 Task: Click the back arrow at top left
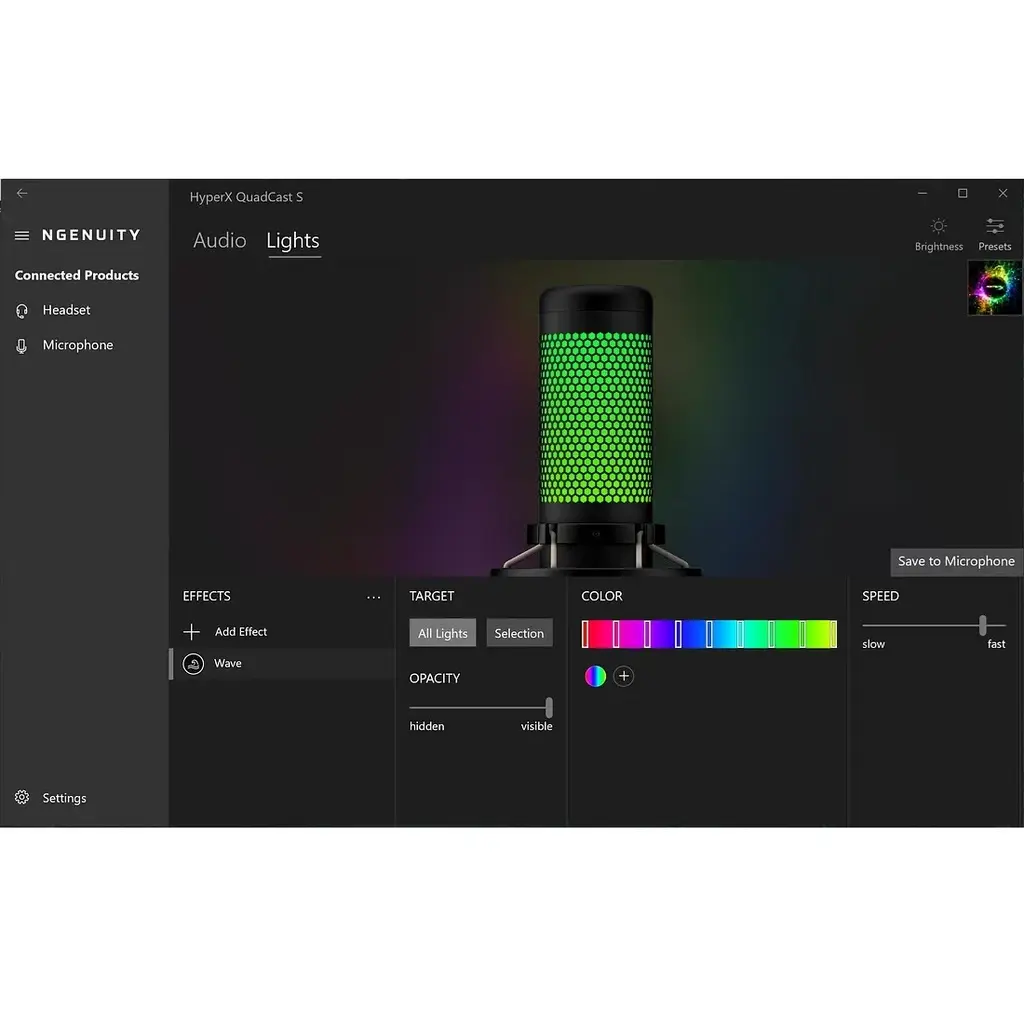[x=22, y=193]
